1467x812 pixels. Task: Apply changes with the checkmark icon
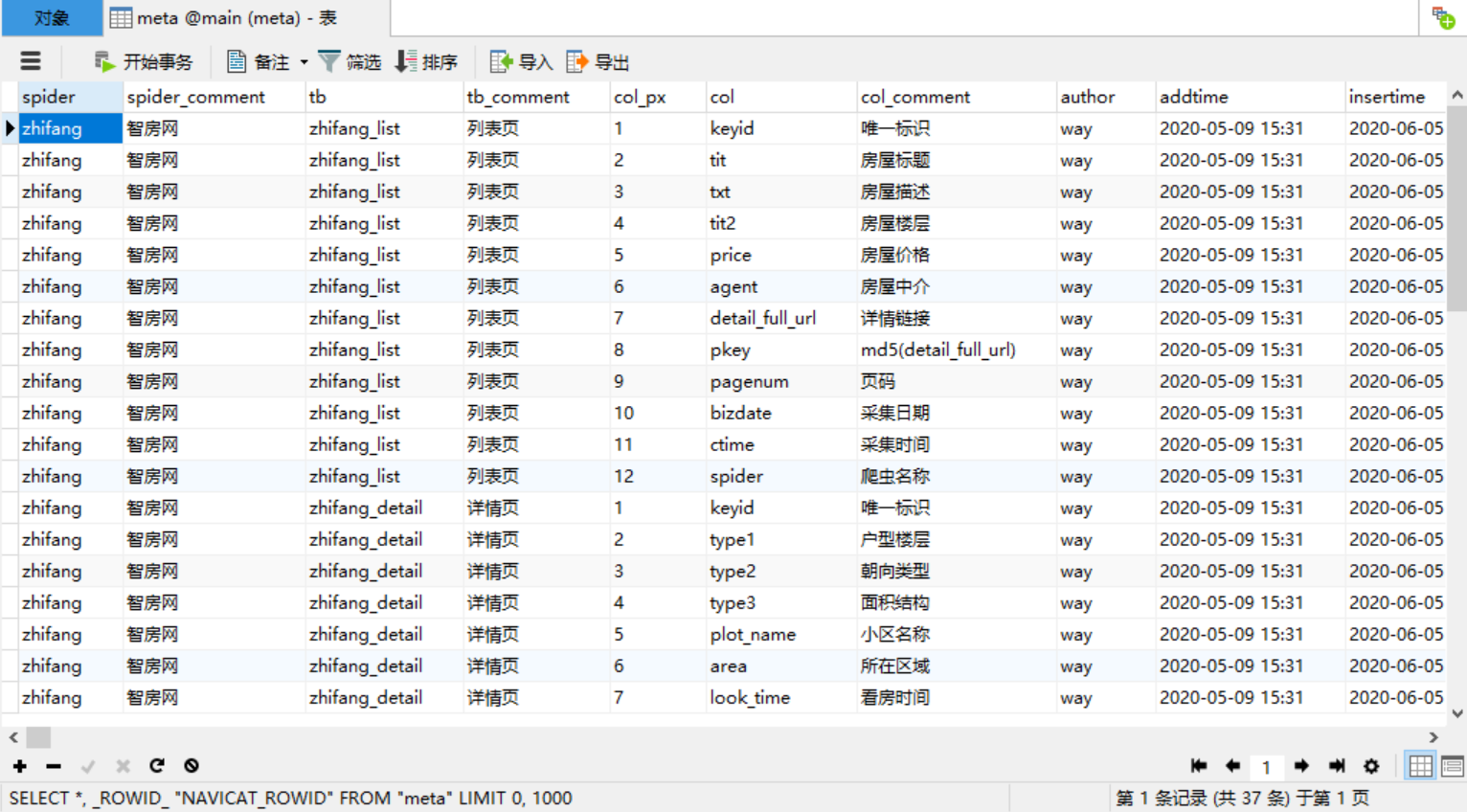pos(88,766)
